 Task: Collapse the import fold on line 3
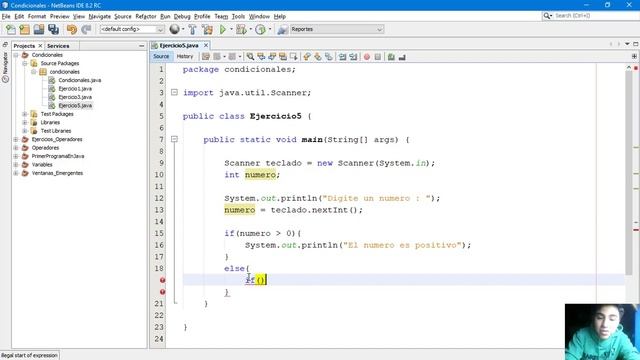[174, 93]
